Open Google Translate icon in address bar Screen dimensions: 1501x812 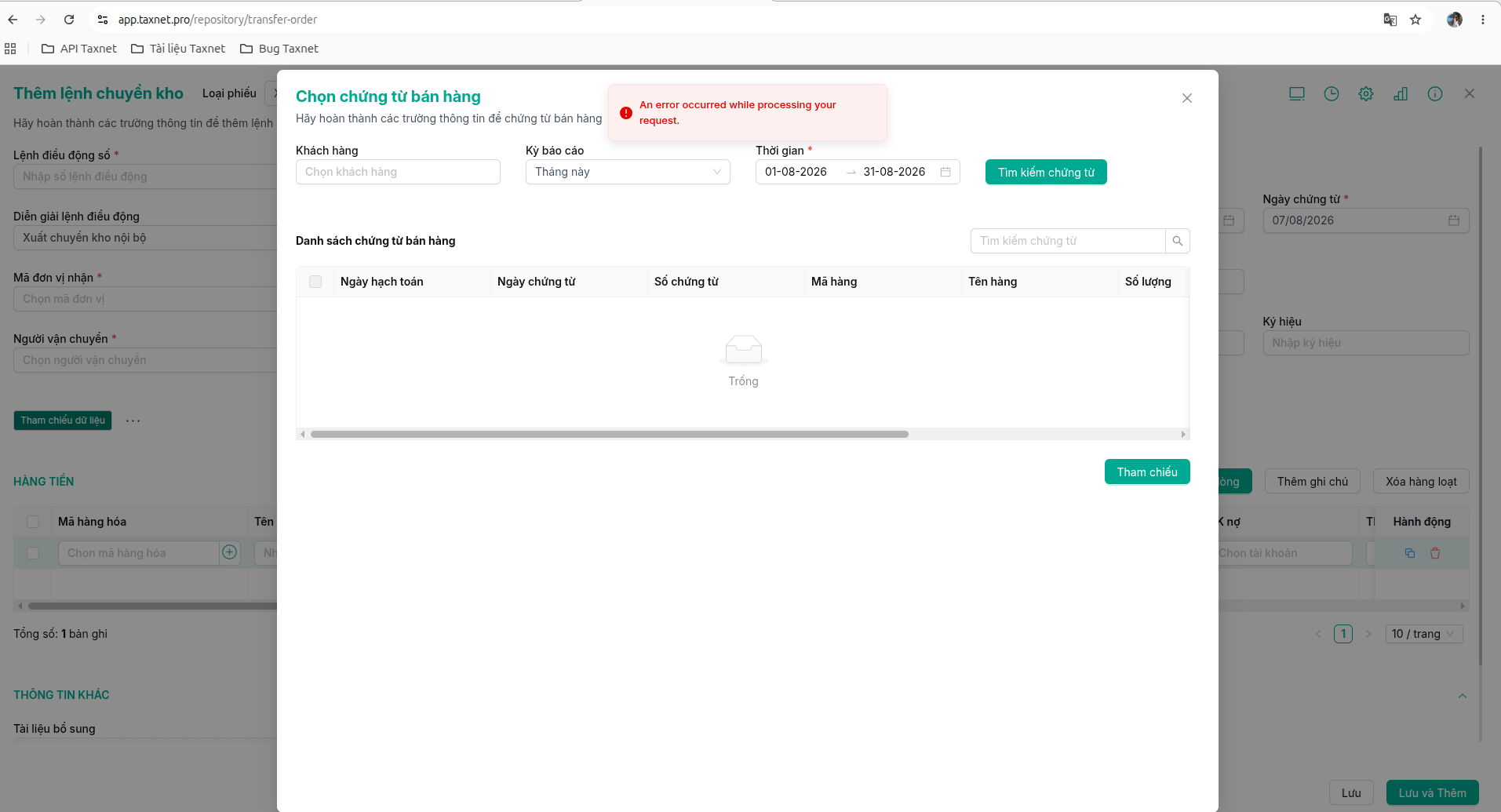1390,20
